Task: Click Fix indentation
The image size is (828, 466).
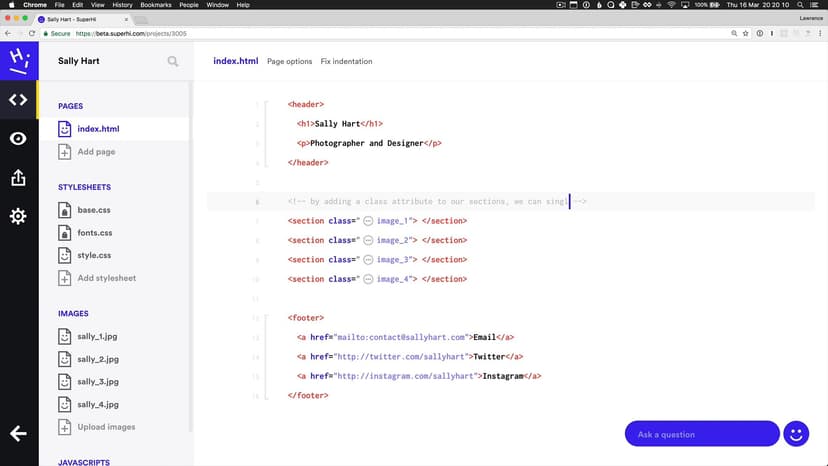Action: point(346,62)
